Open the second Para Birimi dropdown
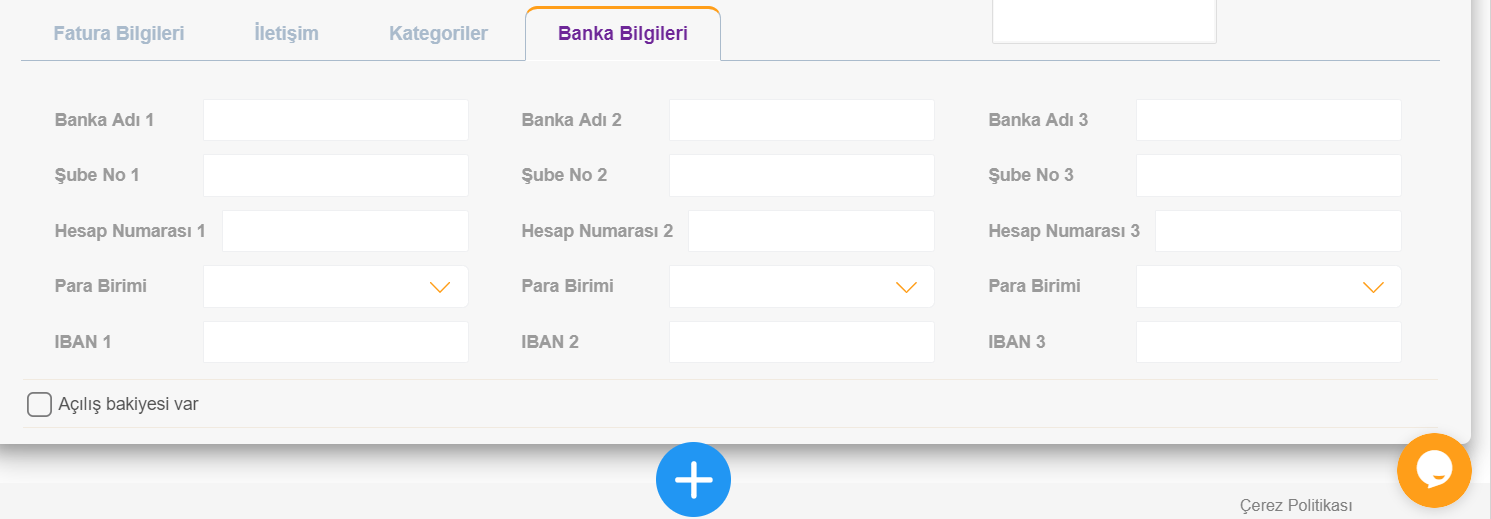The image size is (1491, 519). 802,287
